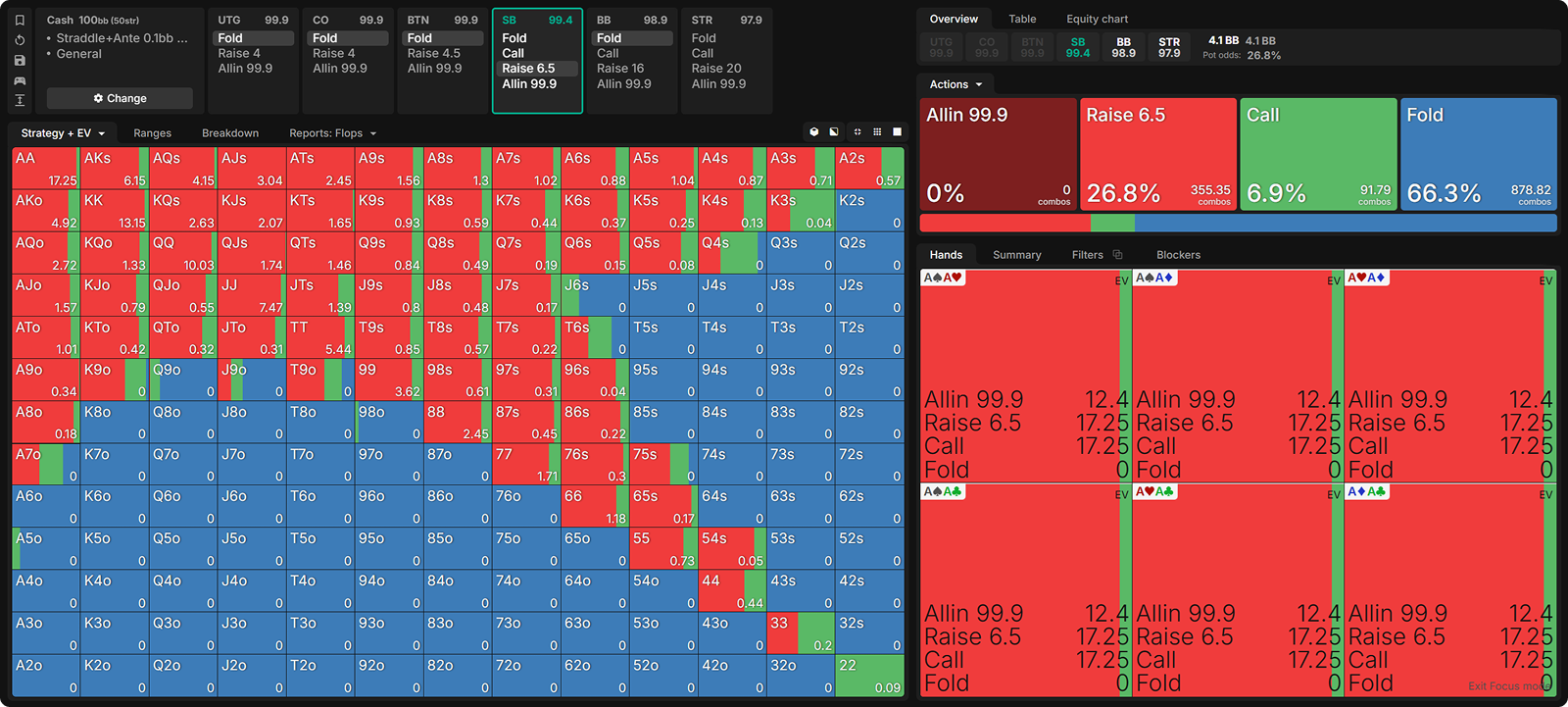The width and height of the screenshot is (1568, 707).
Task: Select the 3D cube view icon above matrix
Action: point(813,131)
